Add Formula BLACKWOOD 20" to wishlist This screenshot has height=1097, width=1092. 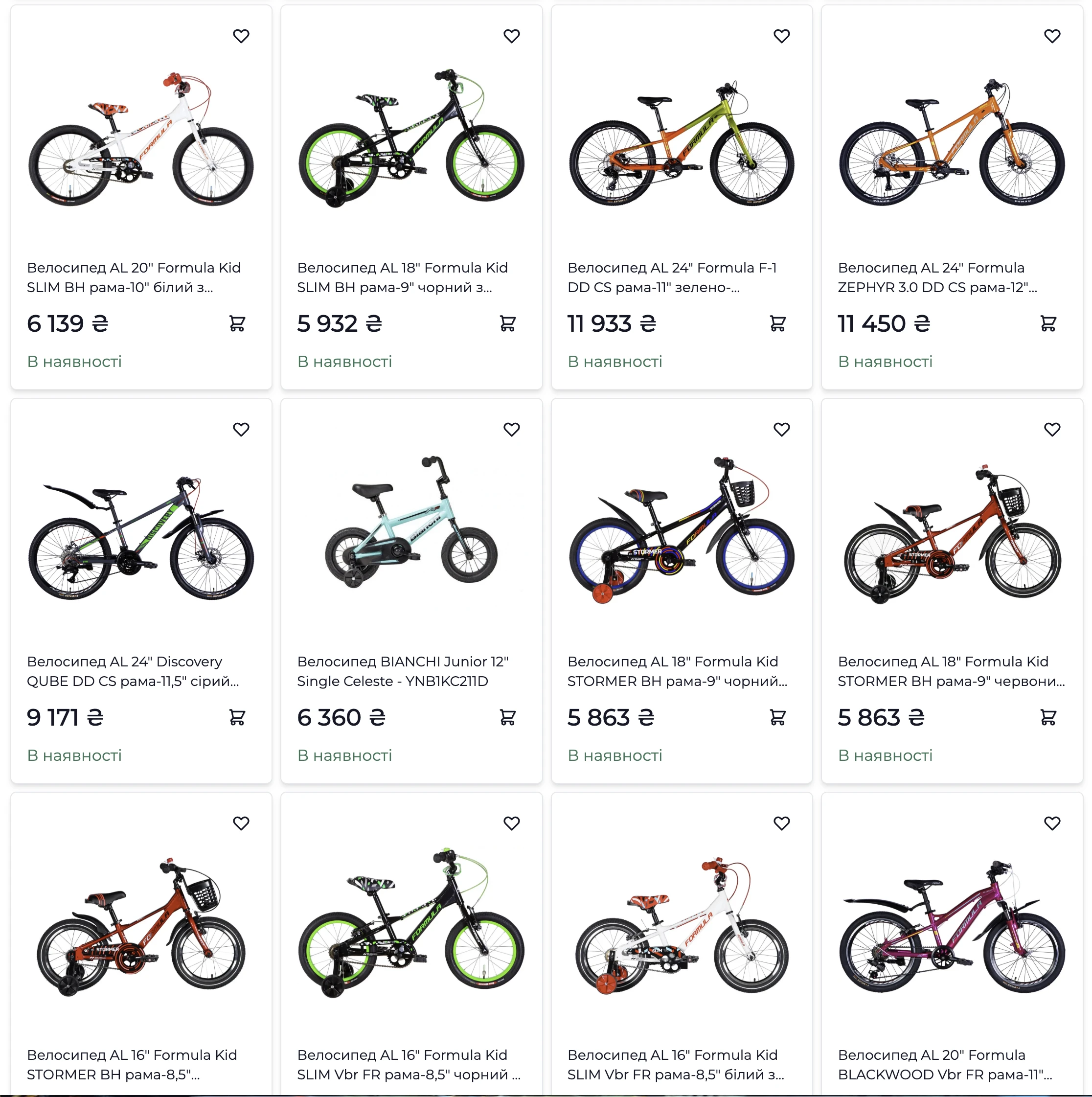[x=1052, y=823]
